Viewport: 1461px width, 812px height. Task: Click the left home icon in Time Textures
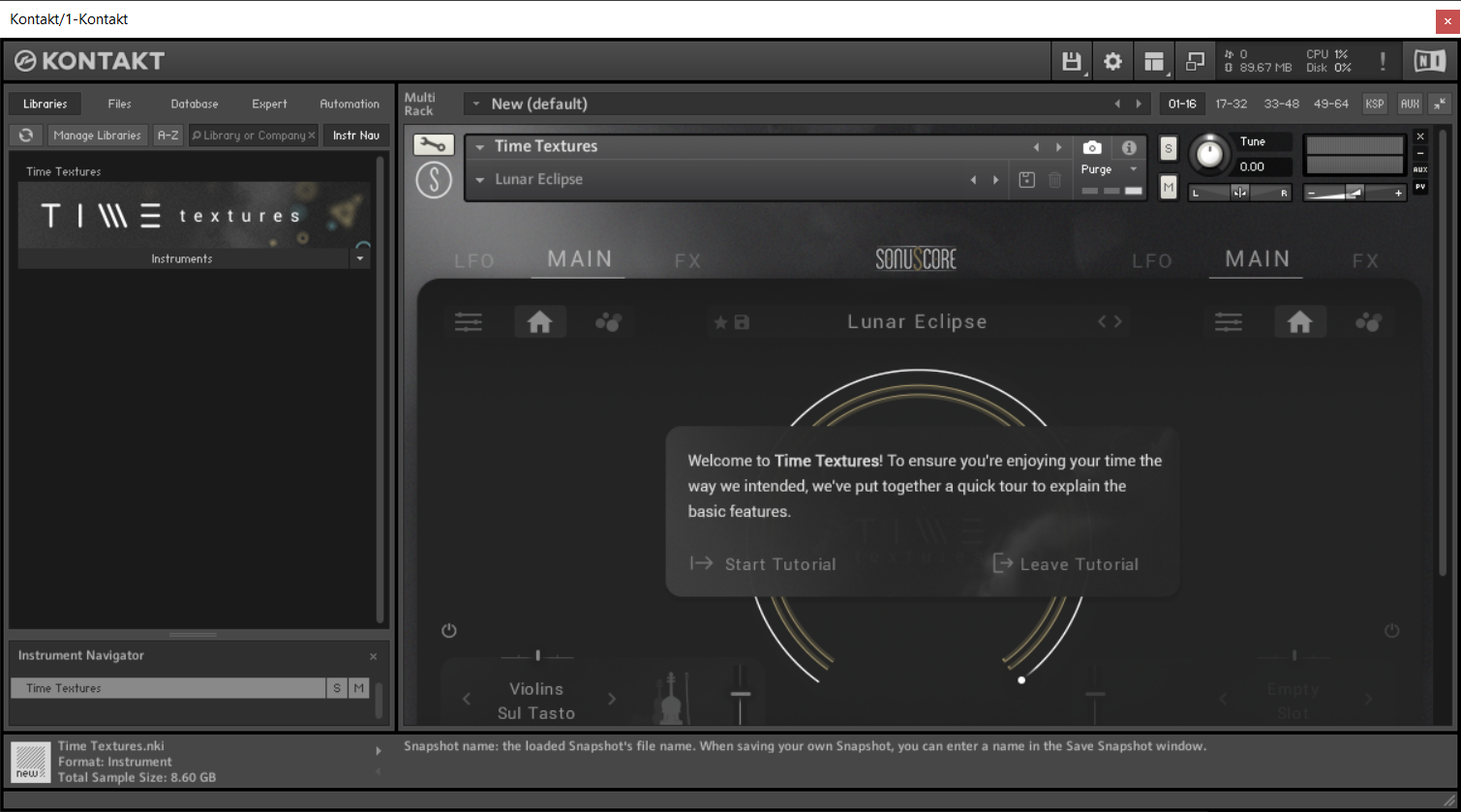click(x=539, y=322)
